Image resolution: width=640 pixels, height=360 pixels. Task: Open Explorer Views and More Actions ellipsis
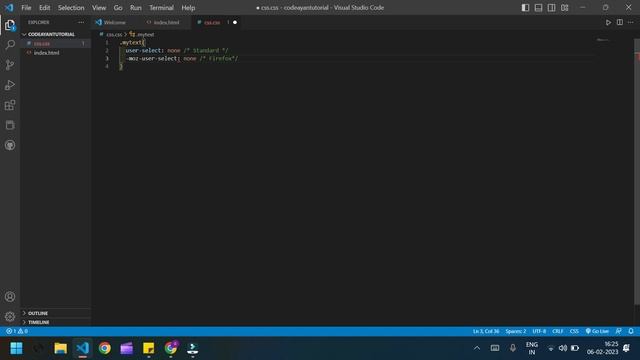point(81,22)
